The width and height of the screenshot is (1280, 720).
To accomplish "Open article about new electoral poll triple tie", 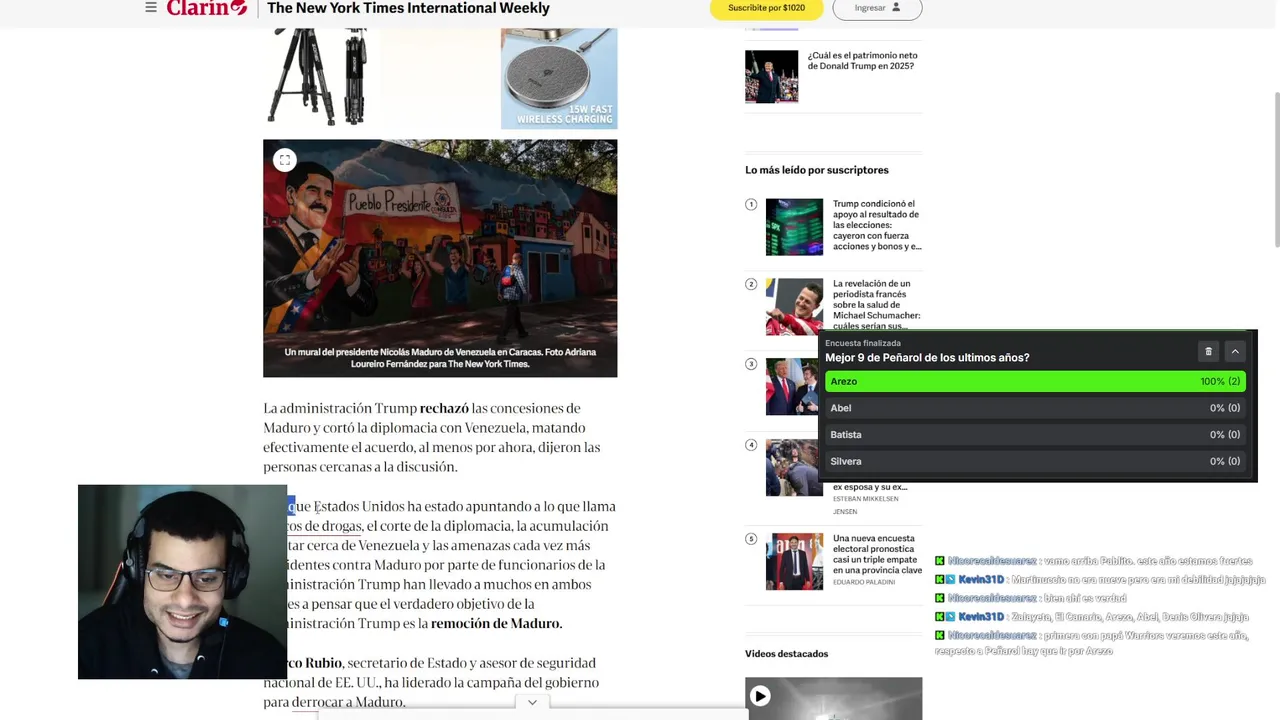I will pos(877,554).
